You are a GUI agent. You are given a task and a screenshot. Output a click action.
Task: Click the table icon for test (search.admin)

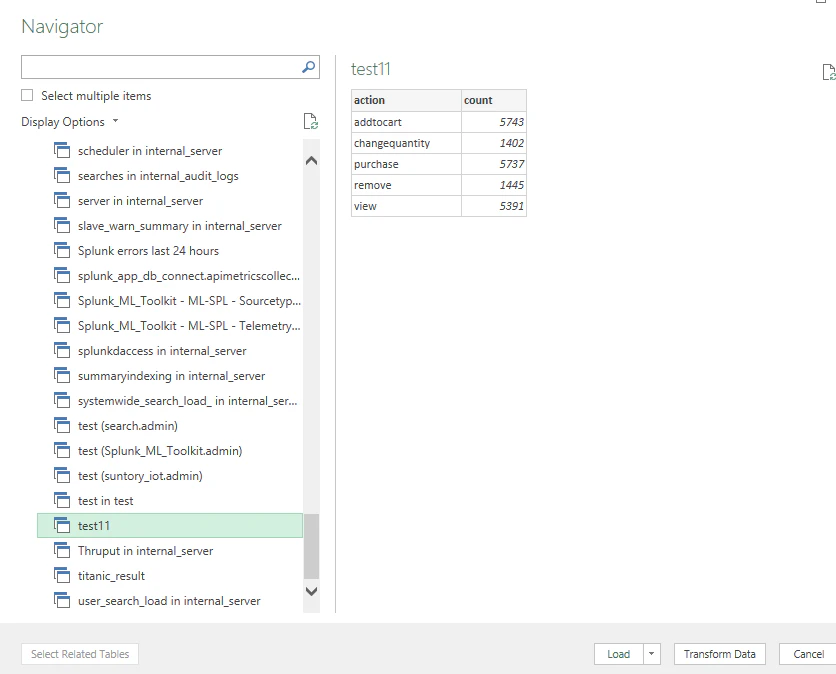click(62, 426)
